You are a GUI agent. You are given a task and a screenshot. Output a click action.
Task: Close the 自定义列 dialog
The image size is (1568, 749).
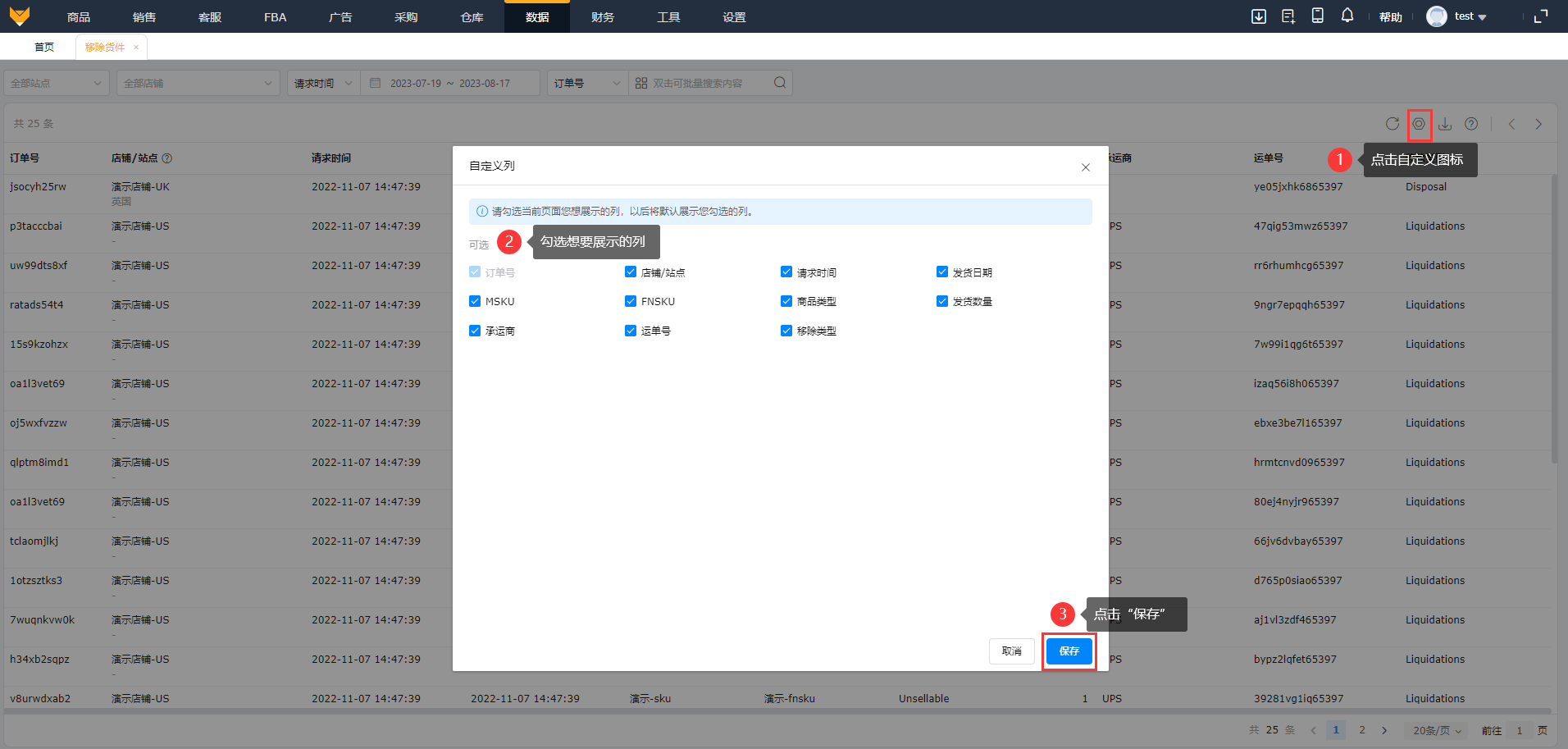coord(1086,167)
